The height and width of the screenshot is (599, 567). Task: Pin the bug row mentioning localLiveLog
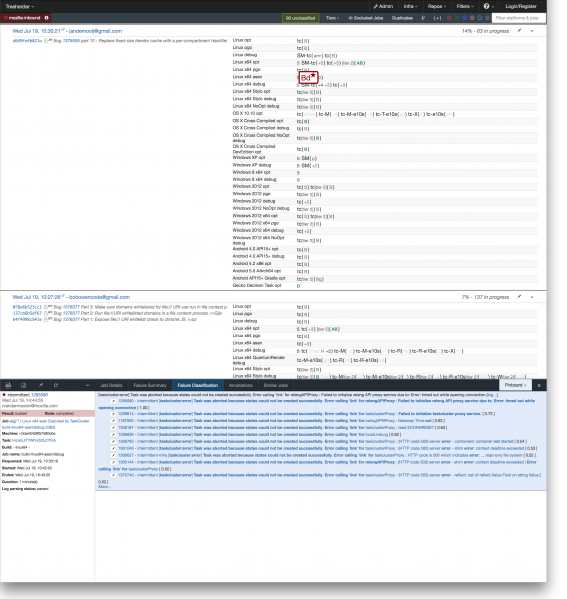113,434
